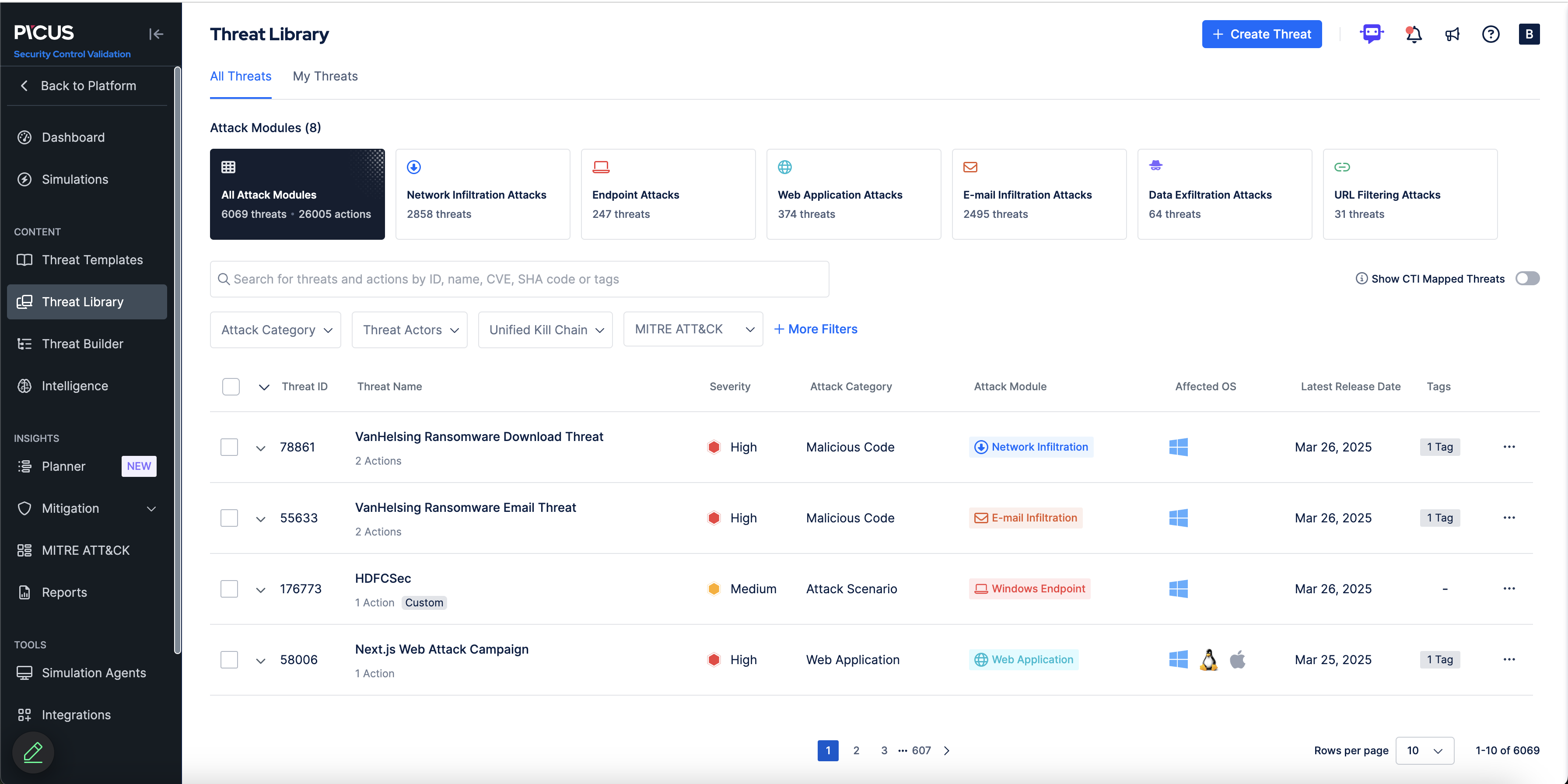Open the help question mark icon
1568x784 pixels.
(x=1491, y=34)
